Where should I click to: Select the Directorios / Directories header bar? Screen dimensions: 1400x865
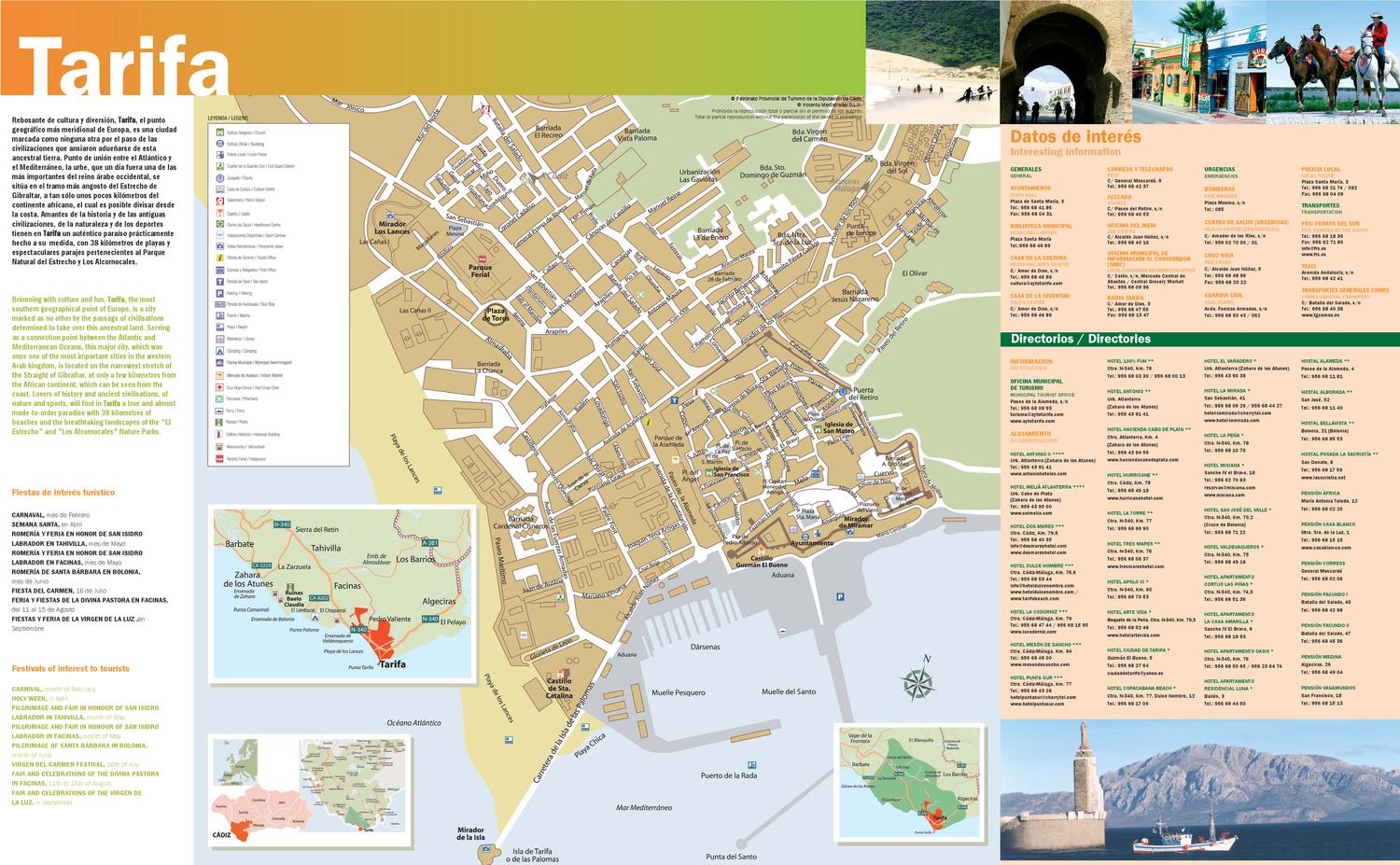[x=1080, y=339]
